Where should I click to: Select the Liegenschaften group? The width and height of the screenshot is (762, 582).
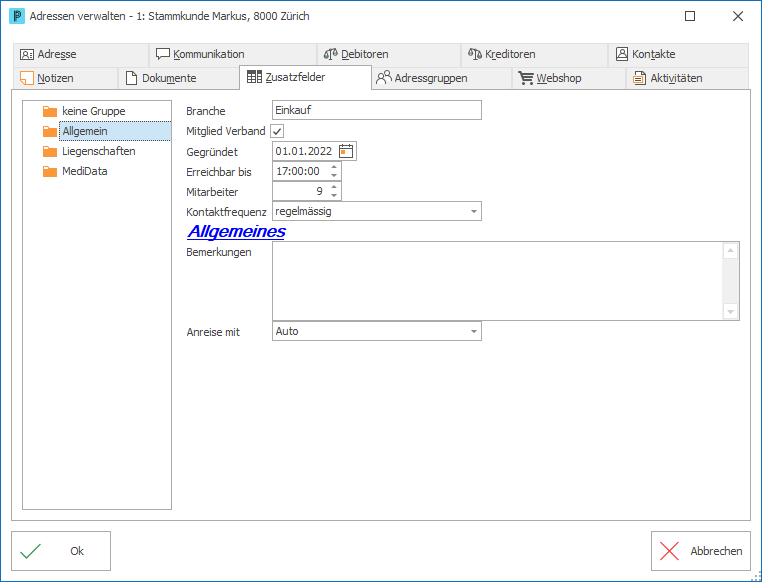(99, 151)
